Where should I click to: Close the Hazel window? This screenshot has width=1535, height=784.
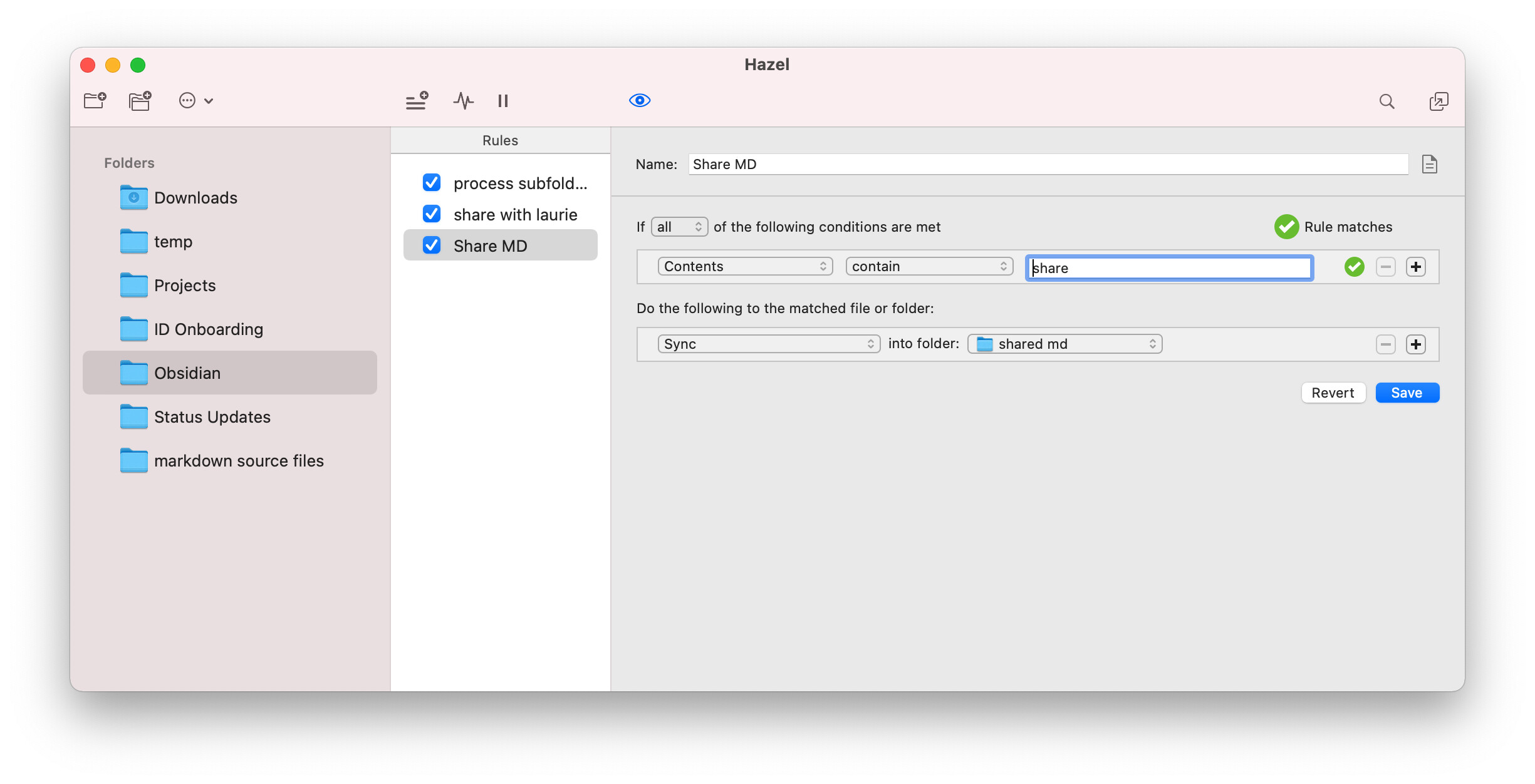88,65
